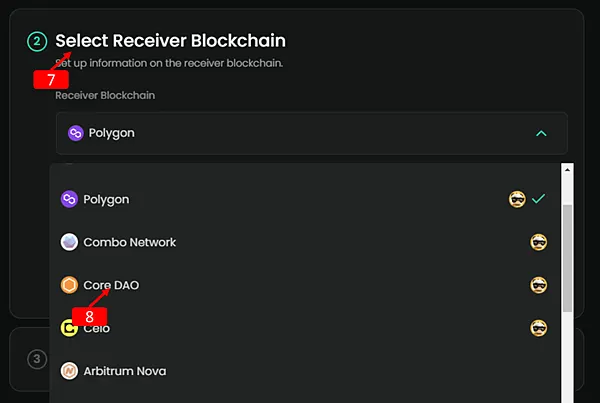The height and width of the screenshot is (403, 600).
Task: Click the Core DAO hexagon logo
Action: click(x=69, y=285)
